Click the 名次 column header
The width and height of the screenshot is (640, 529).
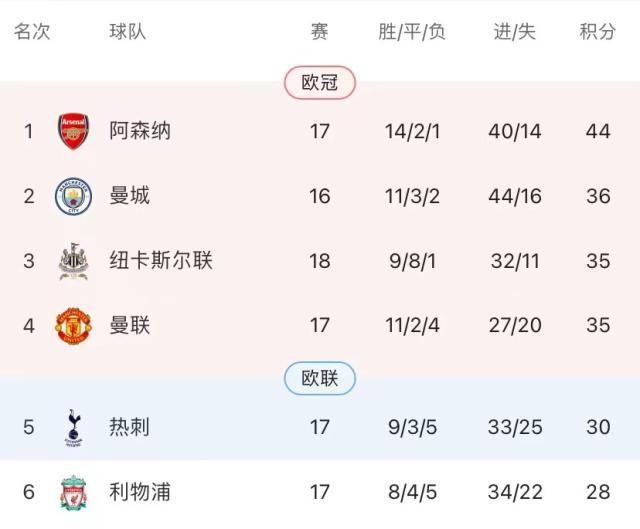[32, 32]
